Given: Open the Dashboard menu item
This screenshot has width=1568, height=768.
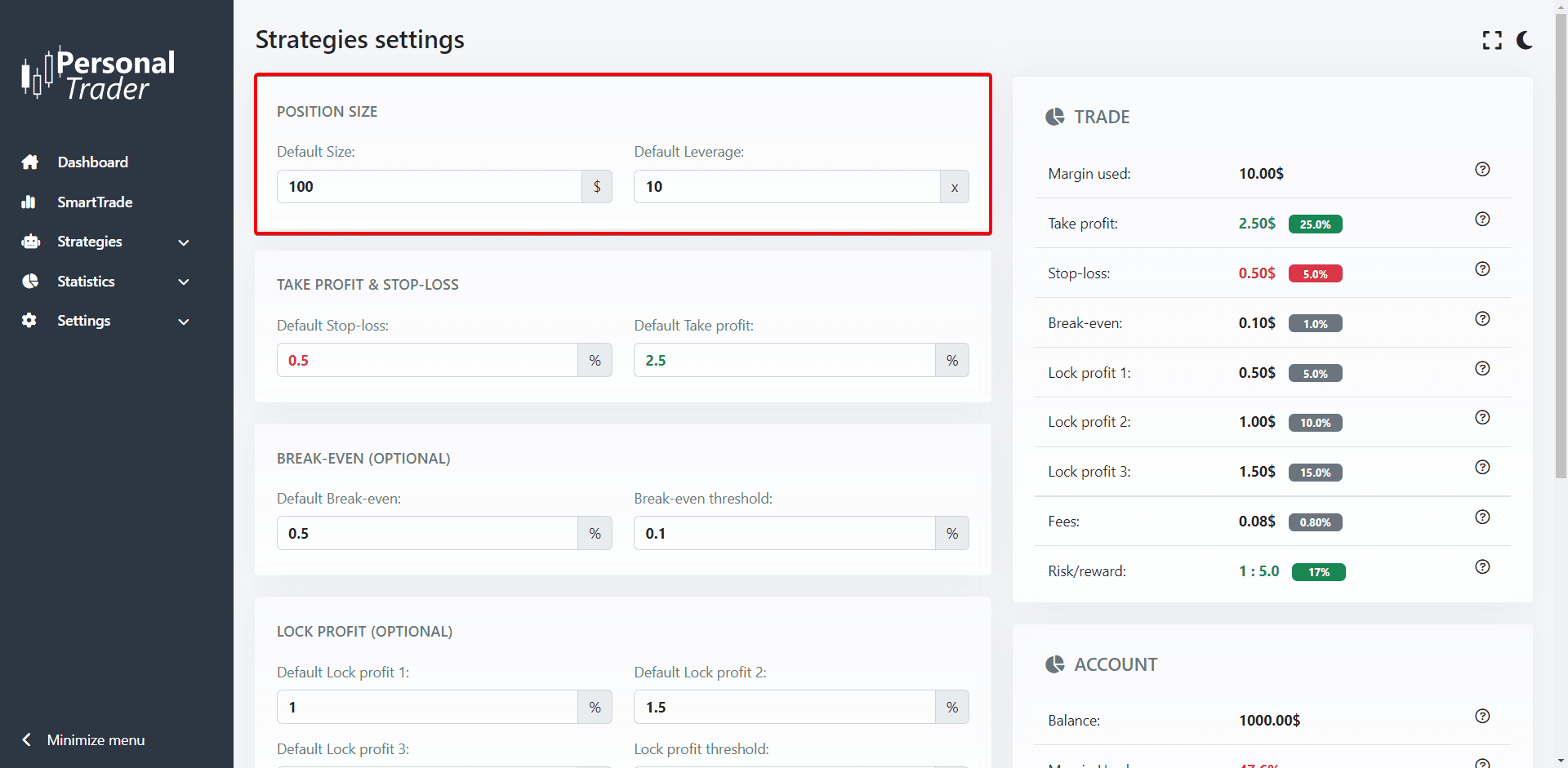Looking at the screenshot, I should (x=92, y=162).
